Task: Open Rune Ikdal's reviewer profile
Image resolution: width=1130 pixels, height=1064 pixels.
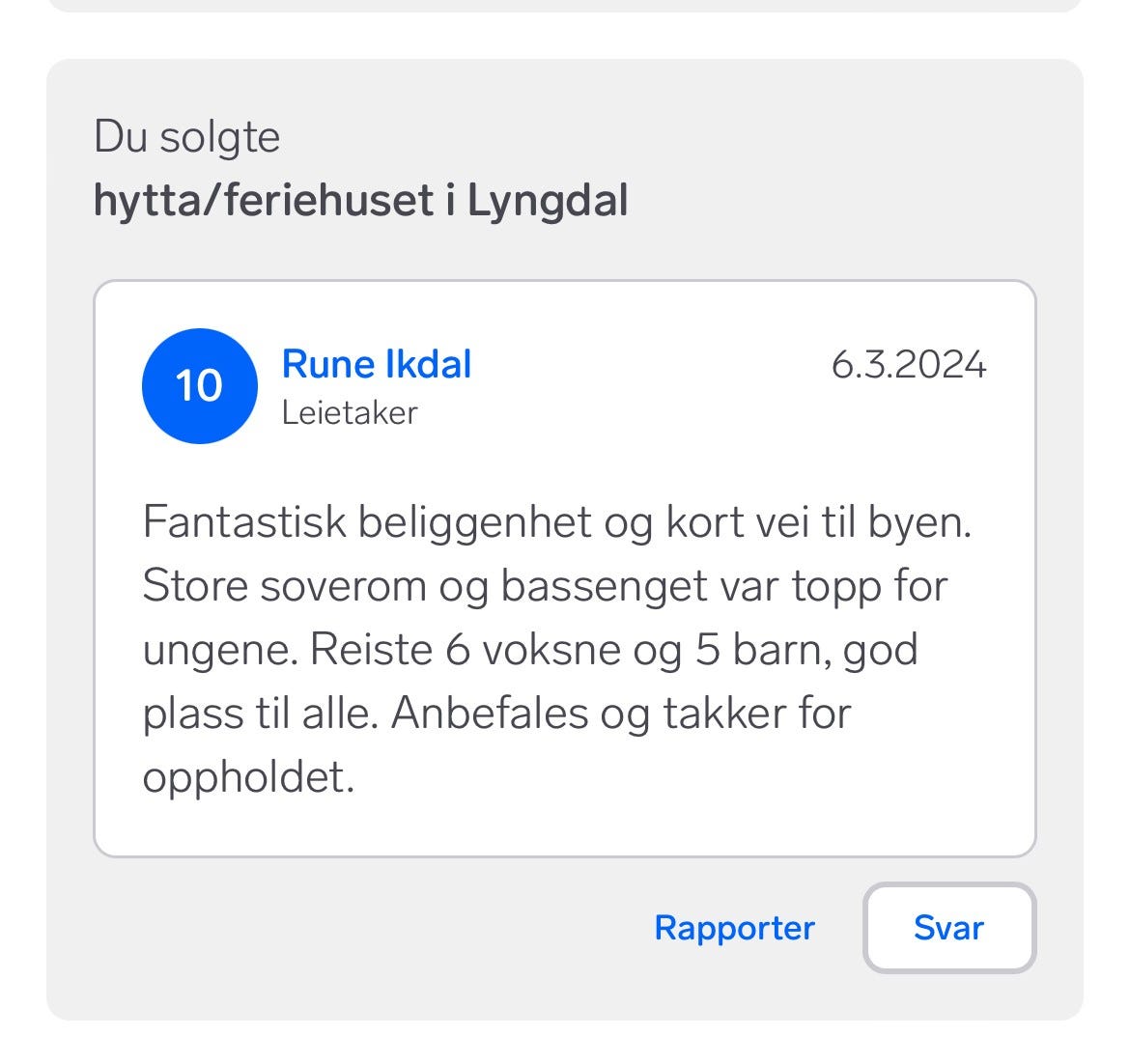Action: (376, 364)
